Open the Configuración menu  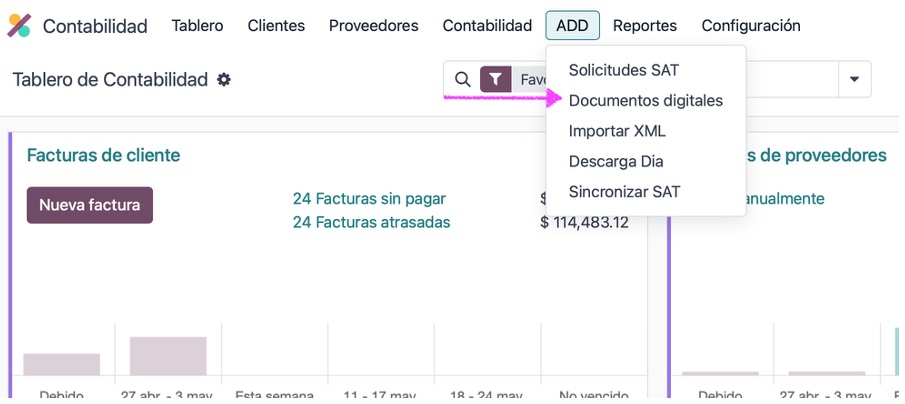click(x=751, y=25)
